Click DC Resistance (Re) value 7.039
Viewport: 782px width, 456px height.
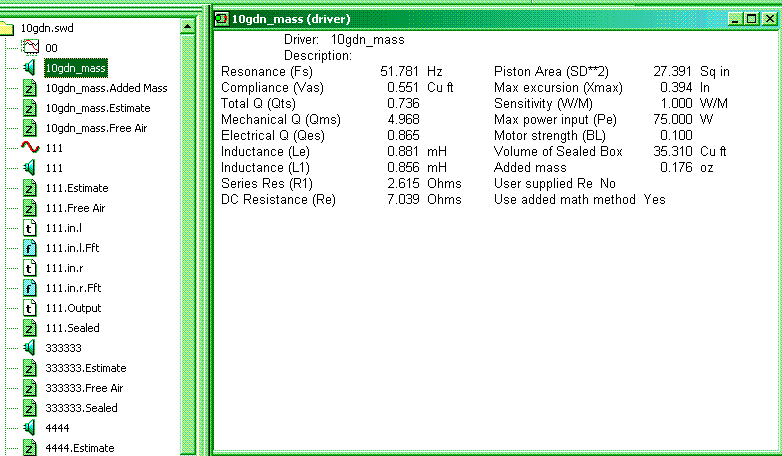tap(403, 199)
